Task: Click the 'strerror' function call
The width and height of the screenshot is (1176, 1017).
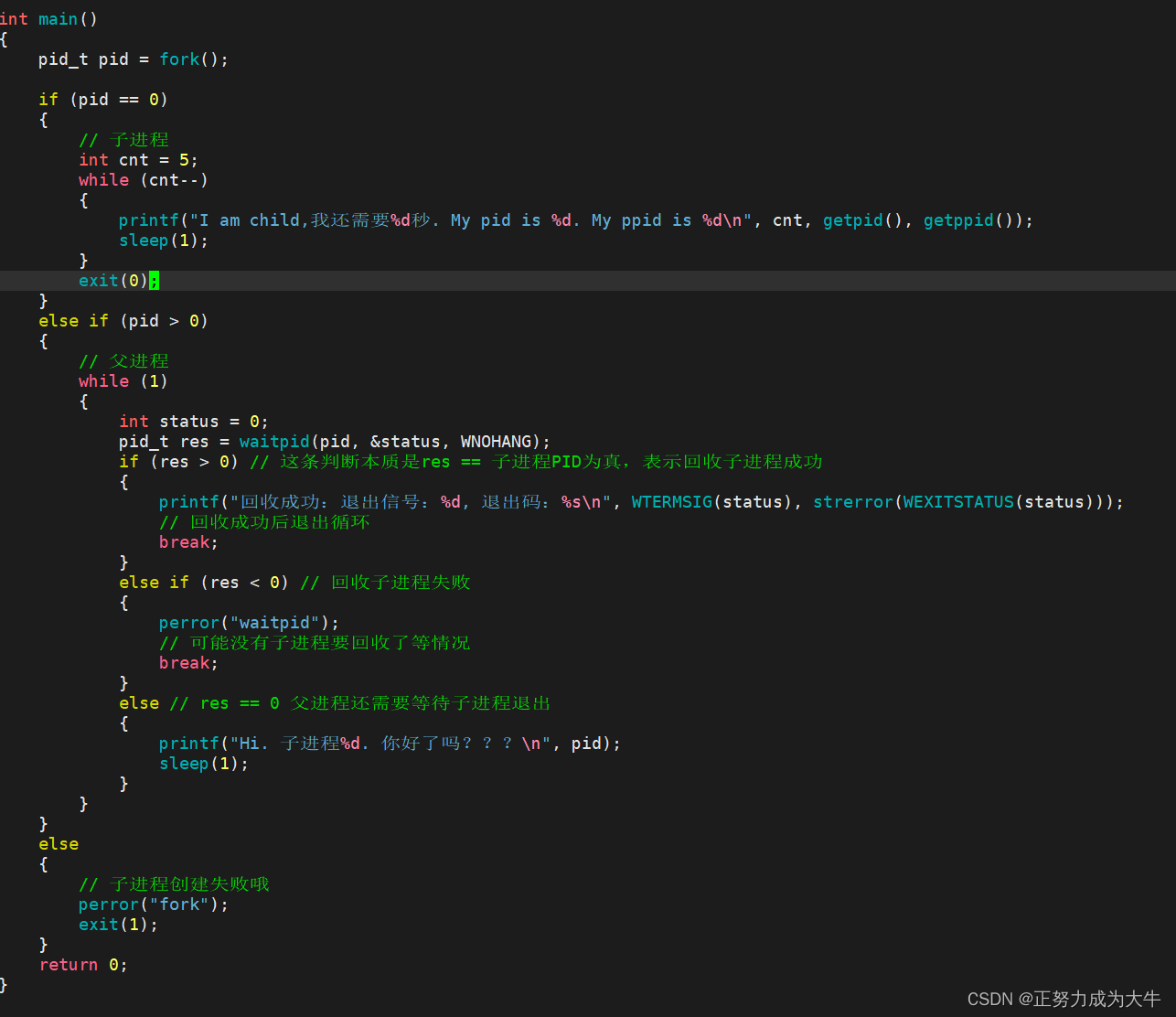Action: tap(853, 502)
